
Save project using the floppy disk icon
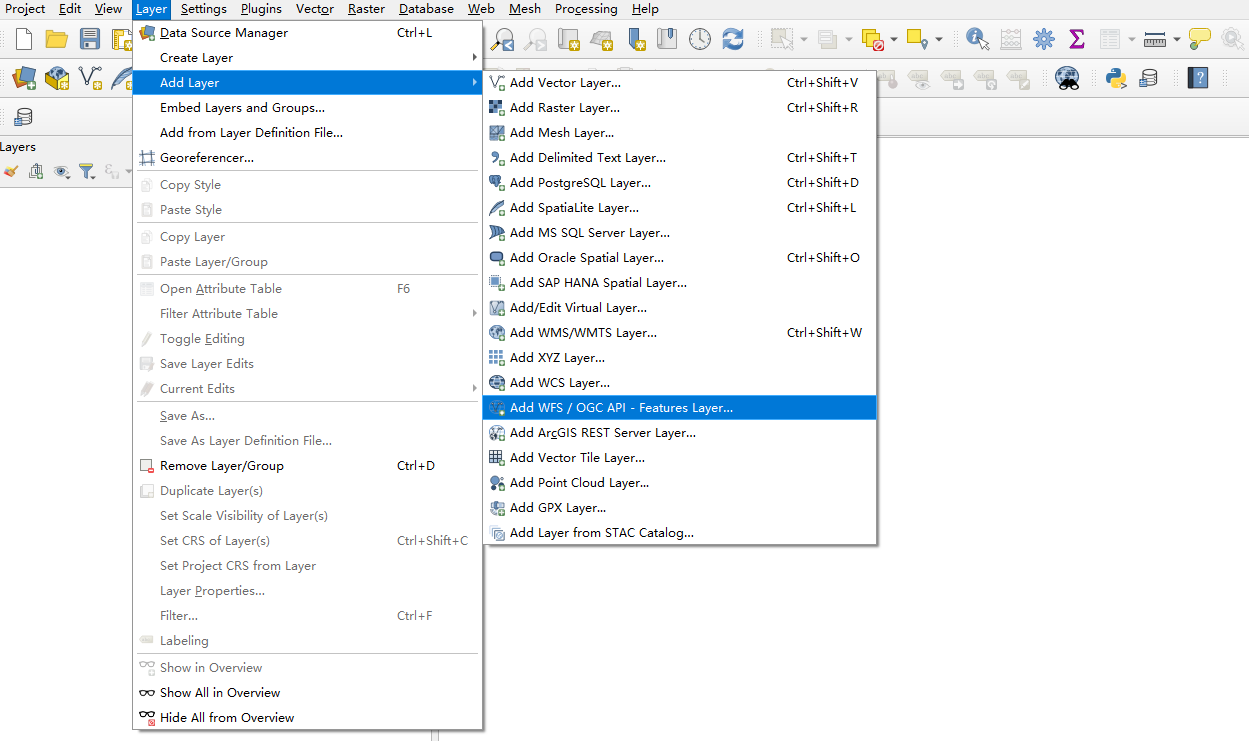tap(90, 39)
